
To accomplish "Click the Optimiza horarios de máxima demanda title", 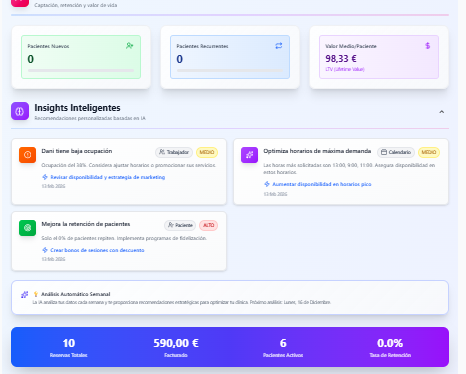I will [317, 151].
